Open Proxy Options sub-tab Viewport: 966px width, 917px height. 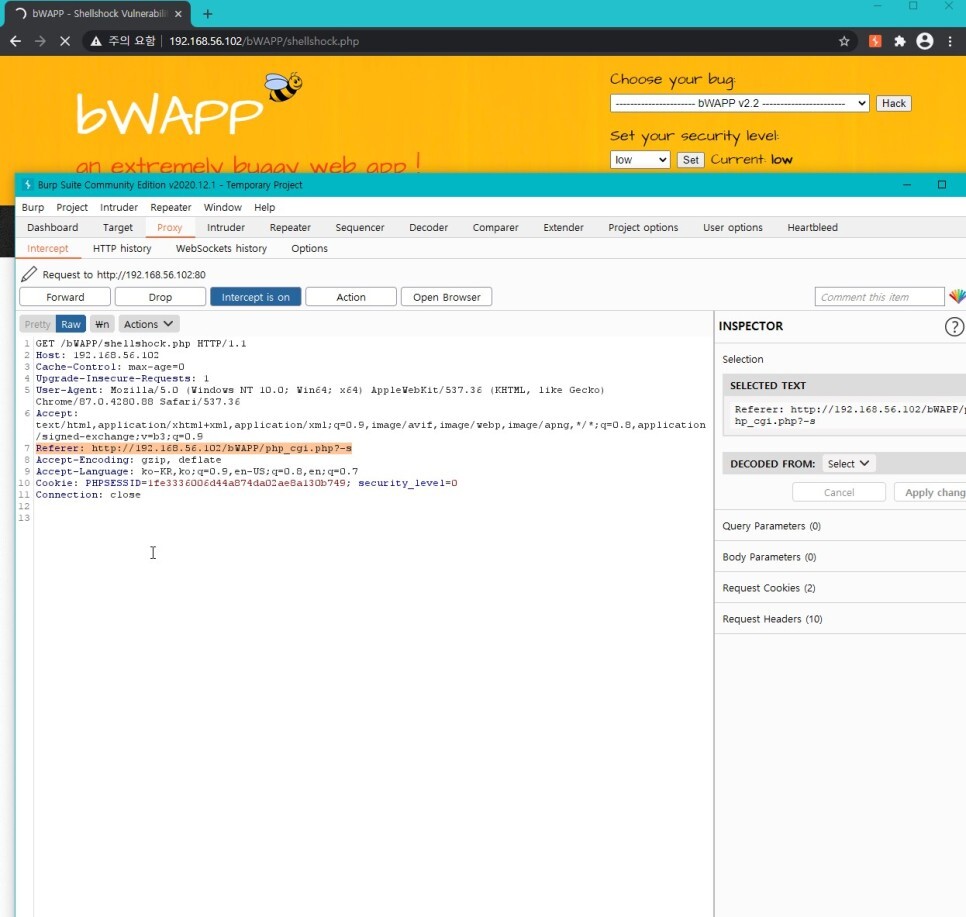[309, 248]
